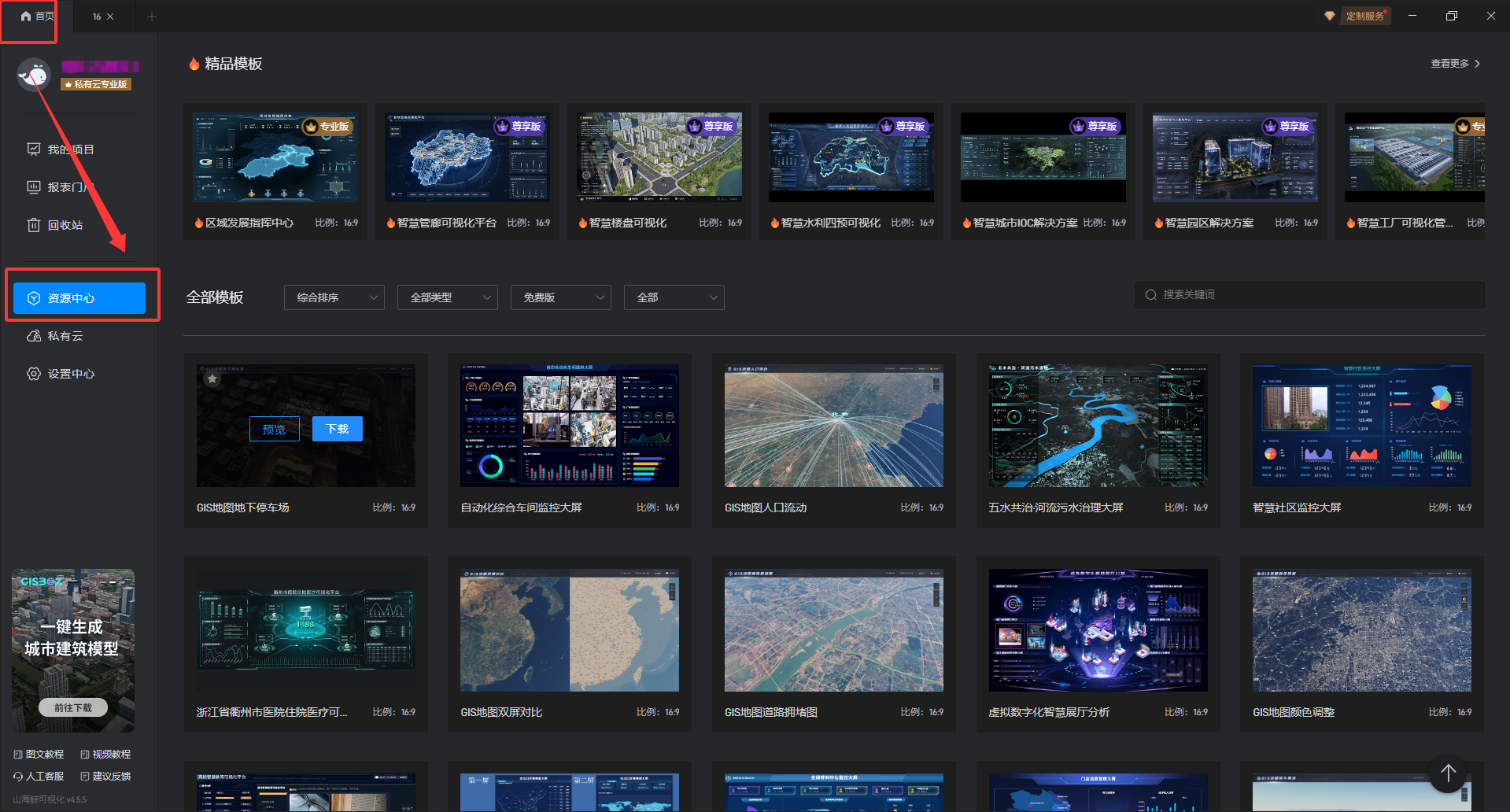
Task: Open 报表门户 in the sidebar
Action: coord(71,187)
